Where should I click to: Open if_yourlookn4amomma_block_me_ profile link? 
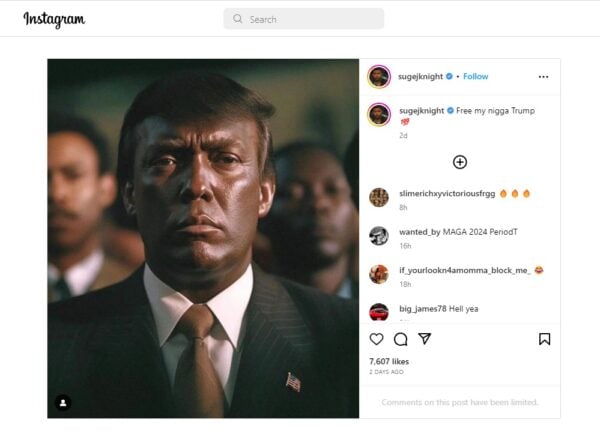(x=465, y=271)
